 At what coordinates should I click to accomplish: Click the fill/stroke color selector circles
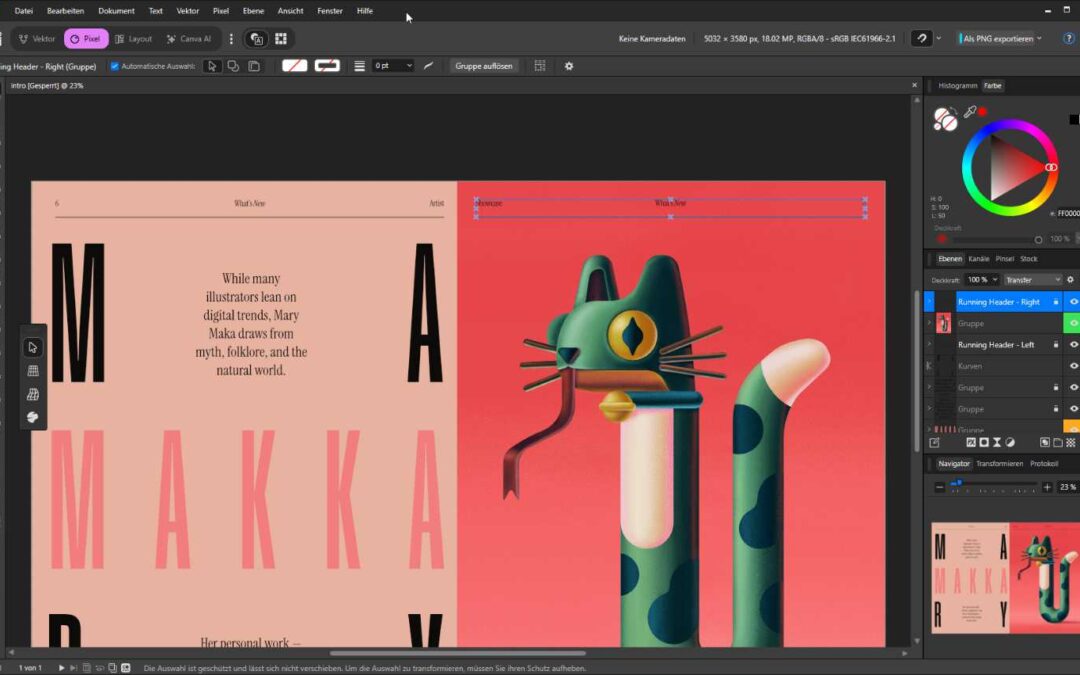coord(945,119)
